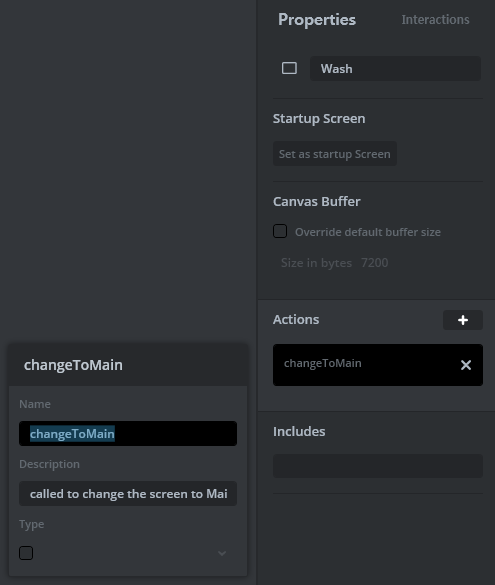Remove the changeToMain action with the X
495x585 pixels.
466,365
